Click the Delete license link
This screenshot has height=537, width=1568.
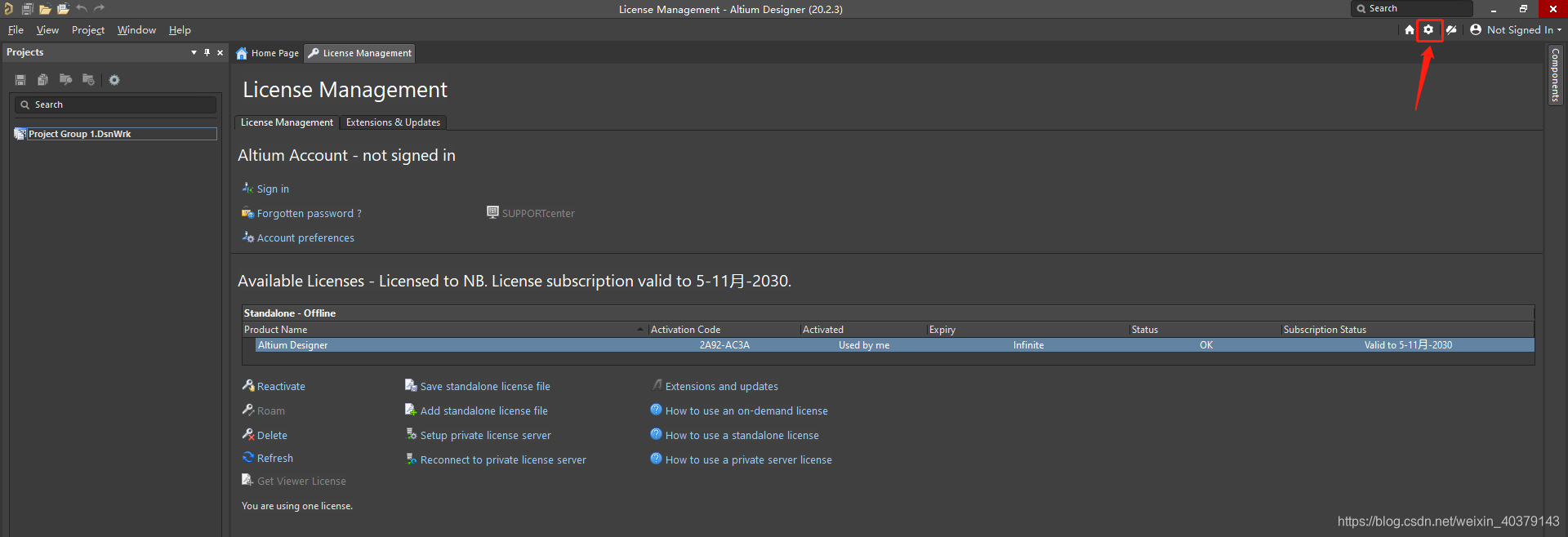[x=272, y=435]
